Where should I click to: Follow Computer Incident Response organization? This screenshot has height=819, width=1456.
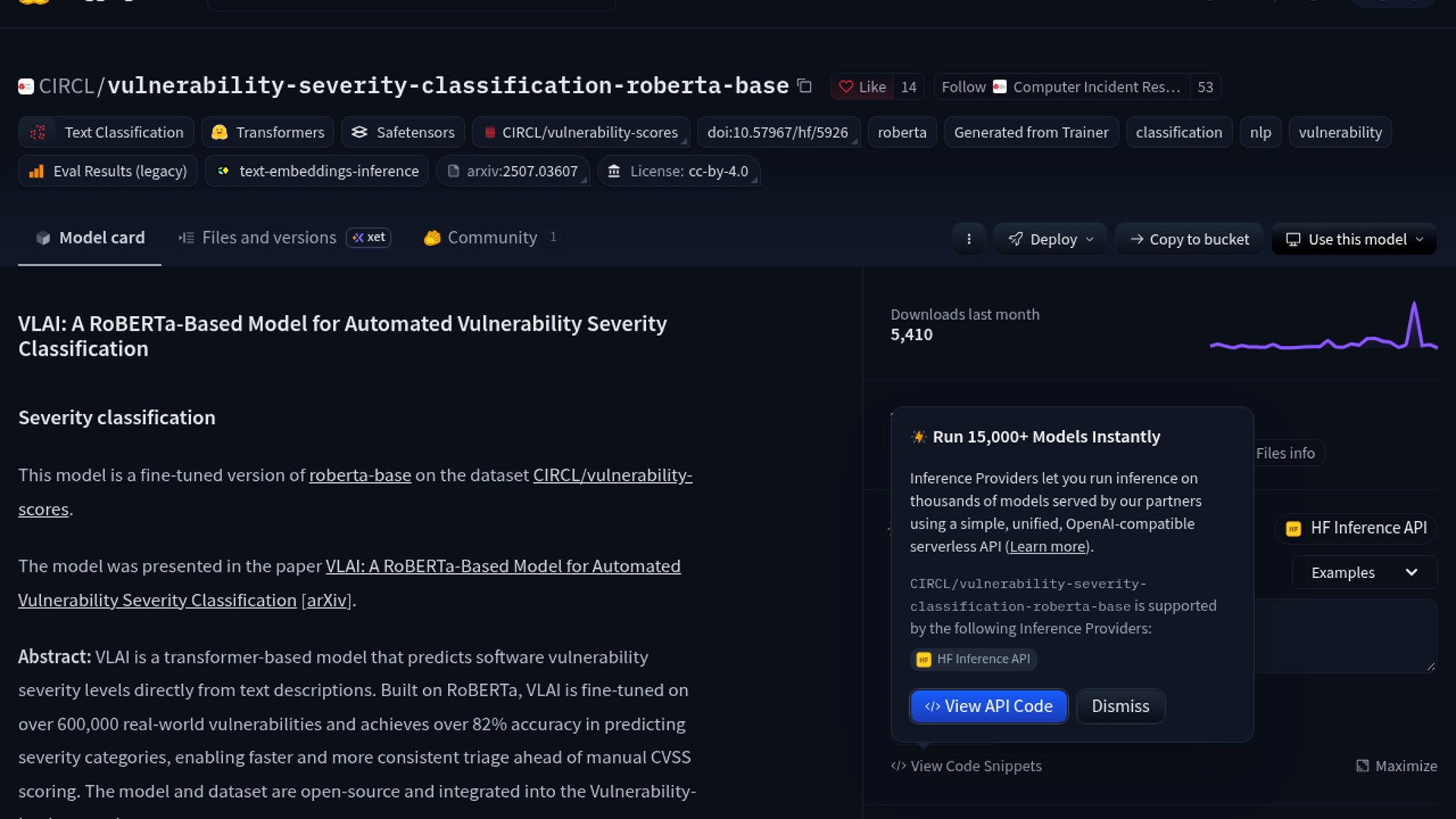click(1062, 87)
